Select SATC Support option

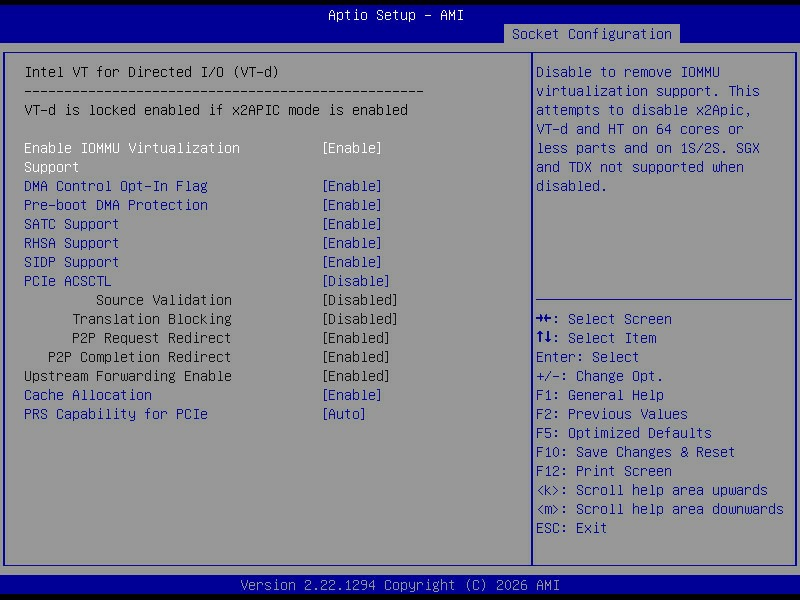click(71, 224)
